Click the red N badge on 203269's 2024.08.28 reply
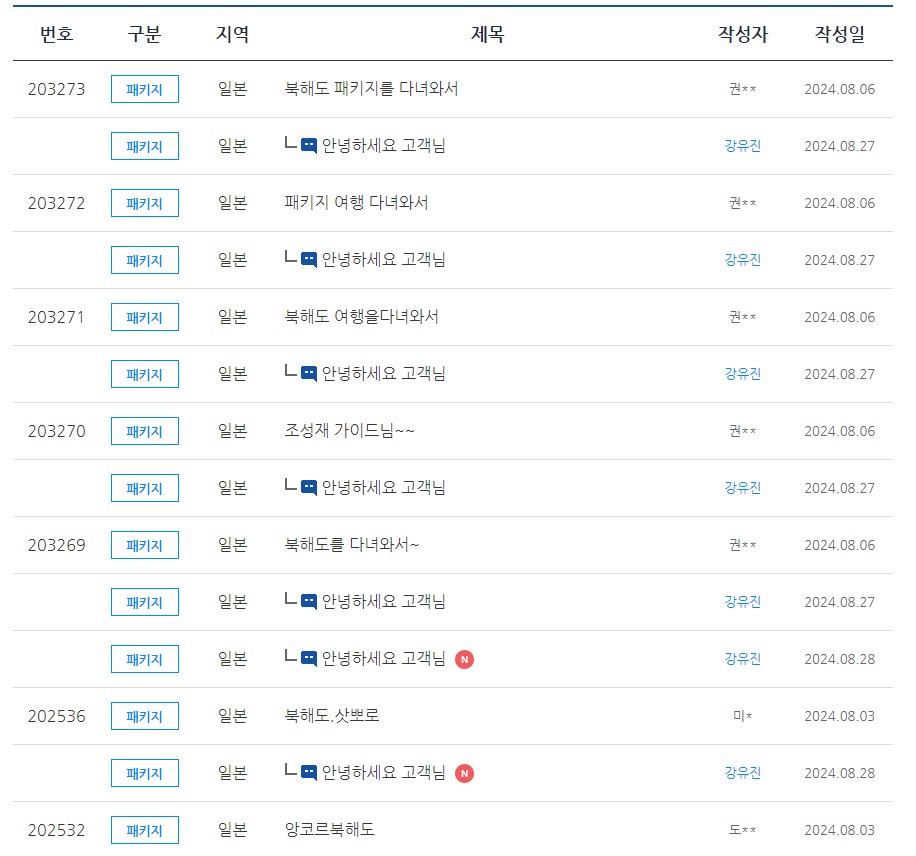Screen dimensions: 916x856 [464, 659]
